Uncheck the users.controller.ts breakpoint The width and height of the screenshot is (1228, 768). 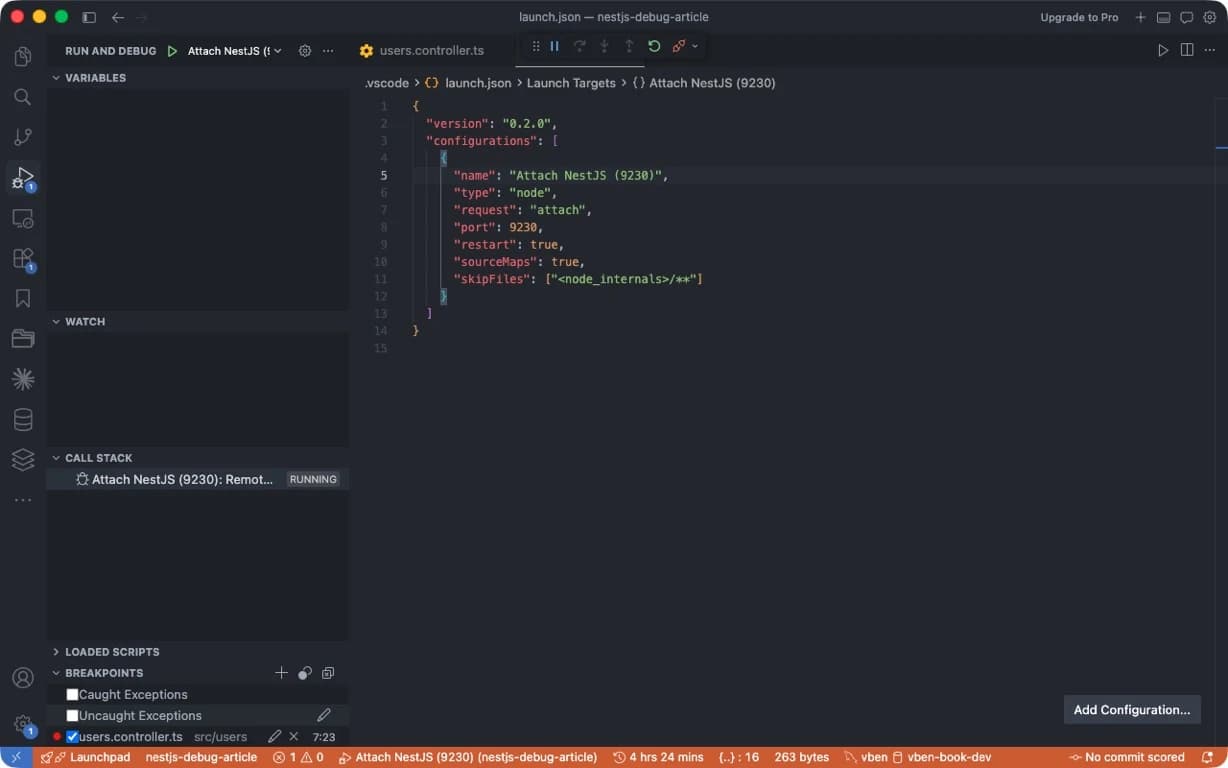(x=72, y=736)
